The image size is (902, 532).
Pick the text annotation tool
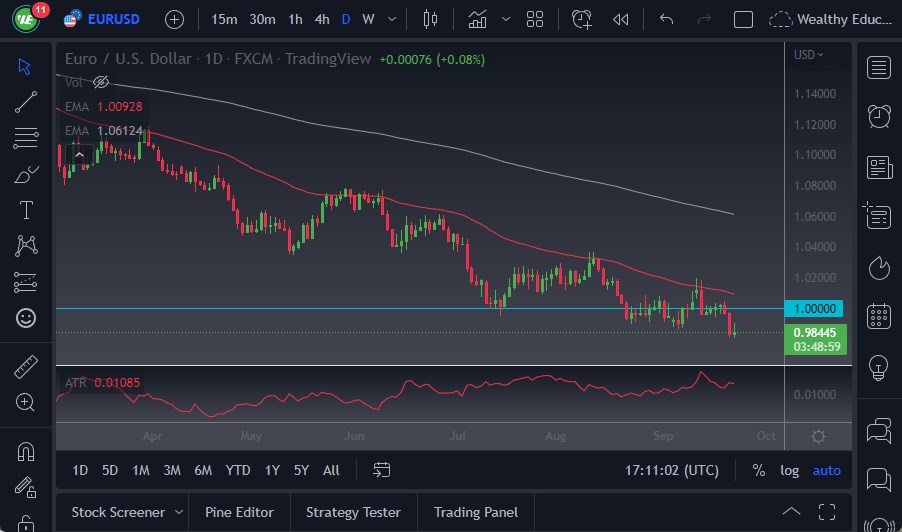pyautogui.click(x=26, y=210)
